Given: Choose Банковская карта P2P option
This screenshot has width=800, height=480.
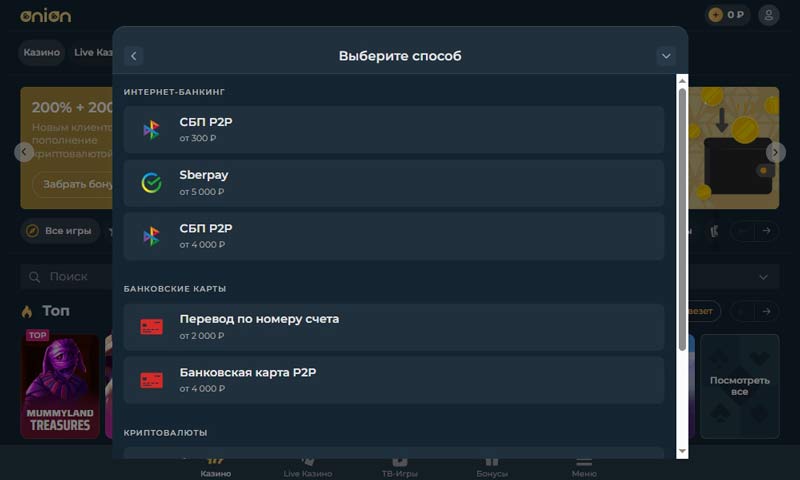Looking at the screenshot, I should pyautogui.click(x=394, y=380).
